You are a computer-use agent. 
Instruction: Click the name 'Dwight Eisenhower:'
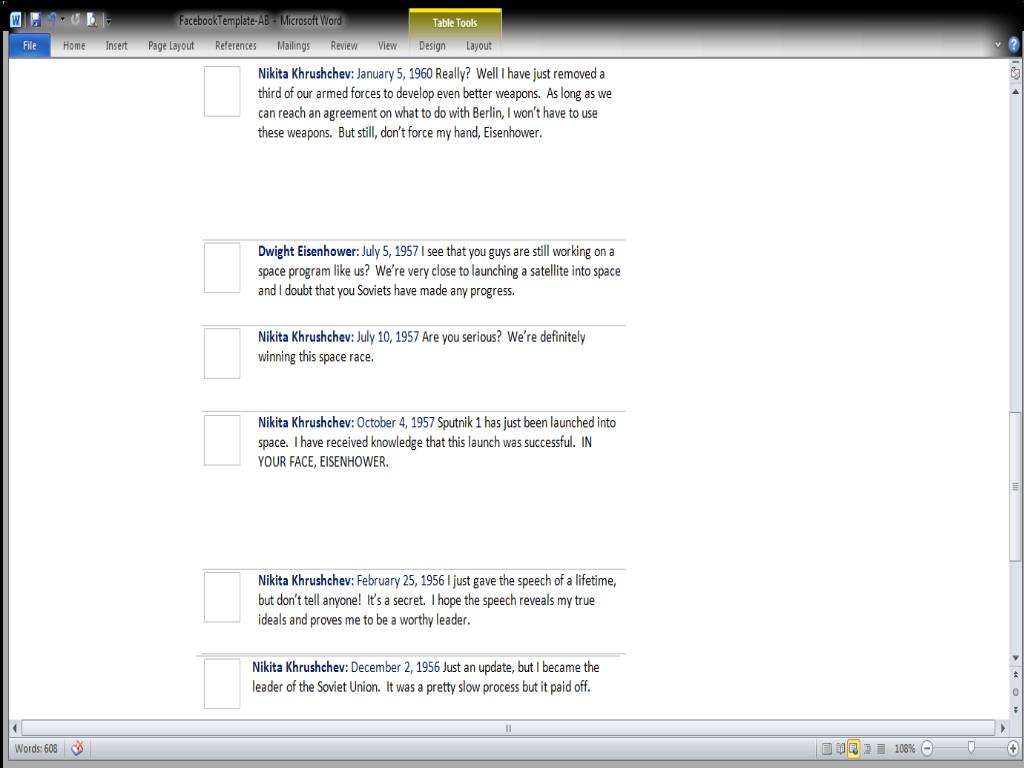coord(308,251)
